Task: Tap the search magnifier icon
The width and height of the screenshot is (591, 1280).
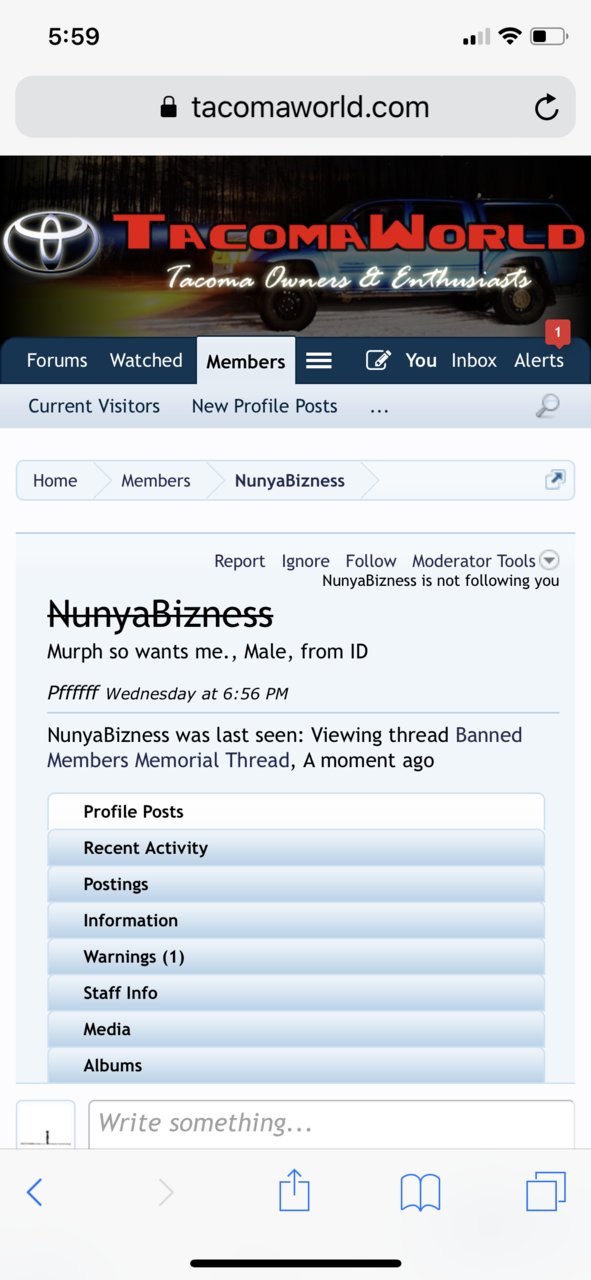Action: tap(547, 406)
